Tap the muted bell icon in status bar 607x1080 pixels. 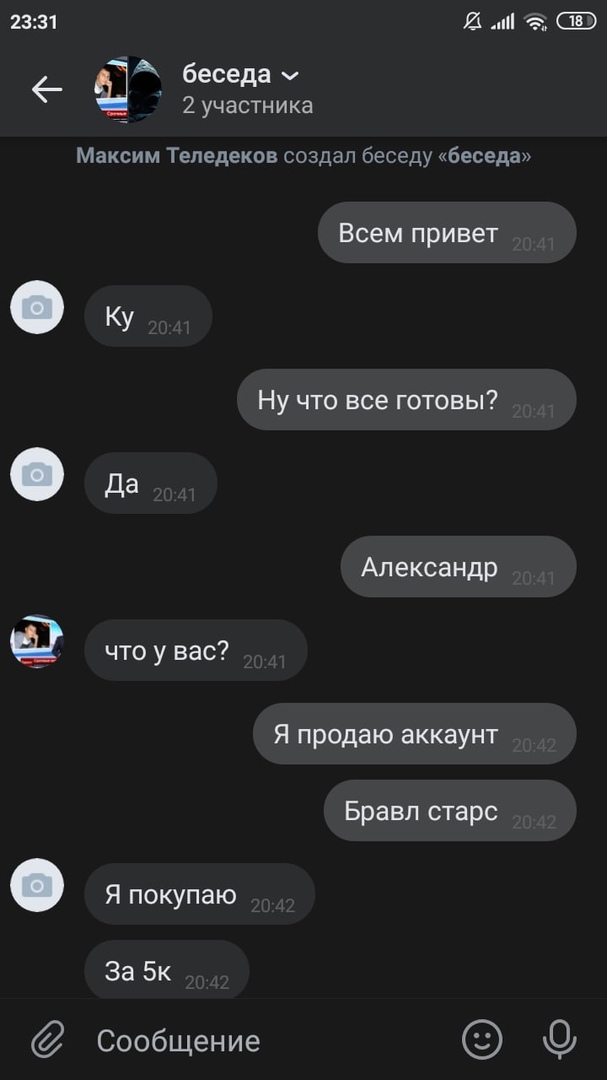(473, 21)
